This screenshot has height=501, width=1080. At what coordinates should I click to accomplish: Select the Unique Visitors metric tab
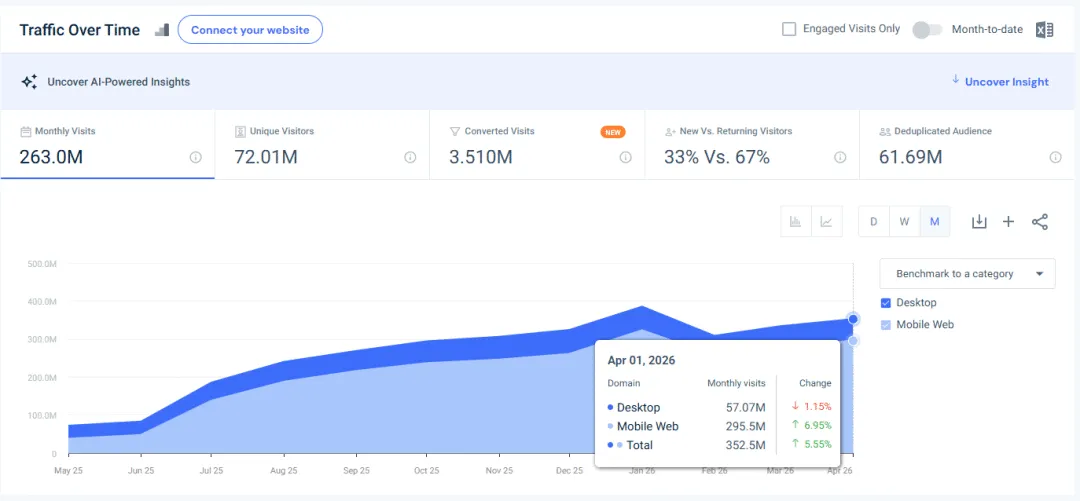(x=322, y=145)
